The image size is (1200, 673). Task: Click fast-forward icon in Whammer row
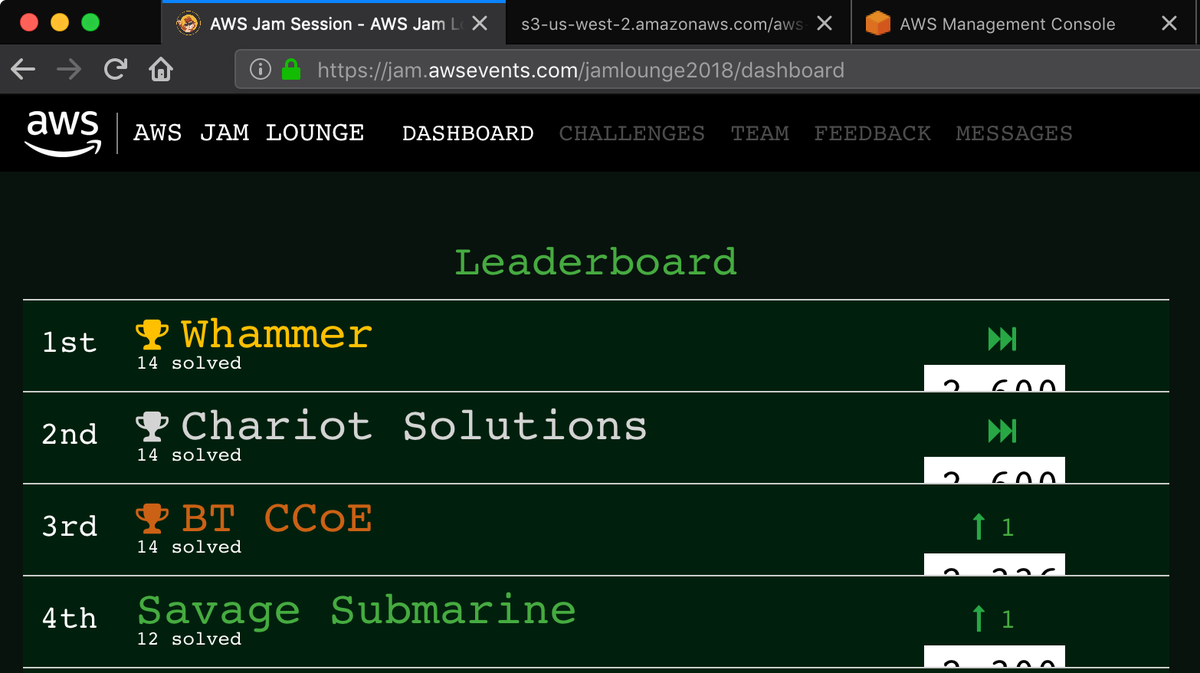[1002, 339]
